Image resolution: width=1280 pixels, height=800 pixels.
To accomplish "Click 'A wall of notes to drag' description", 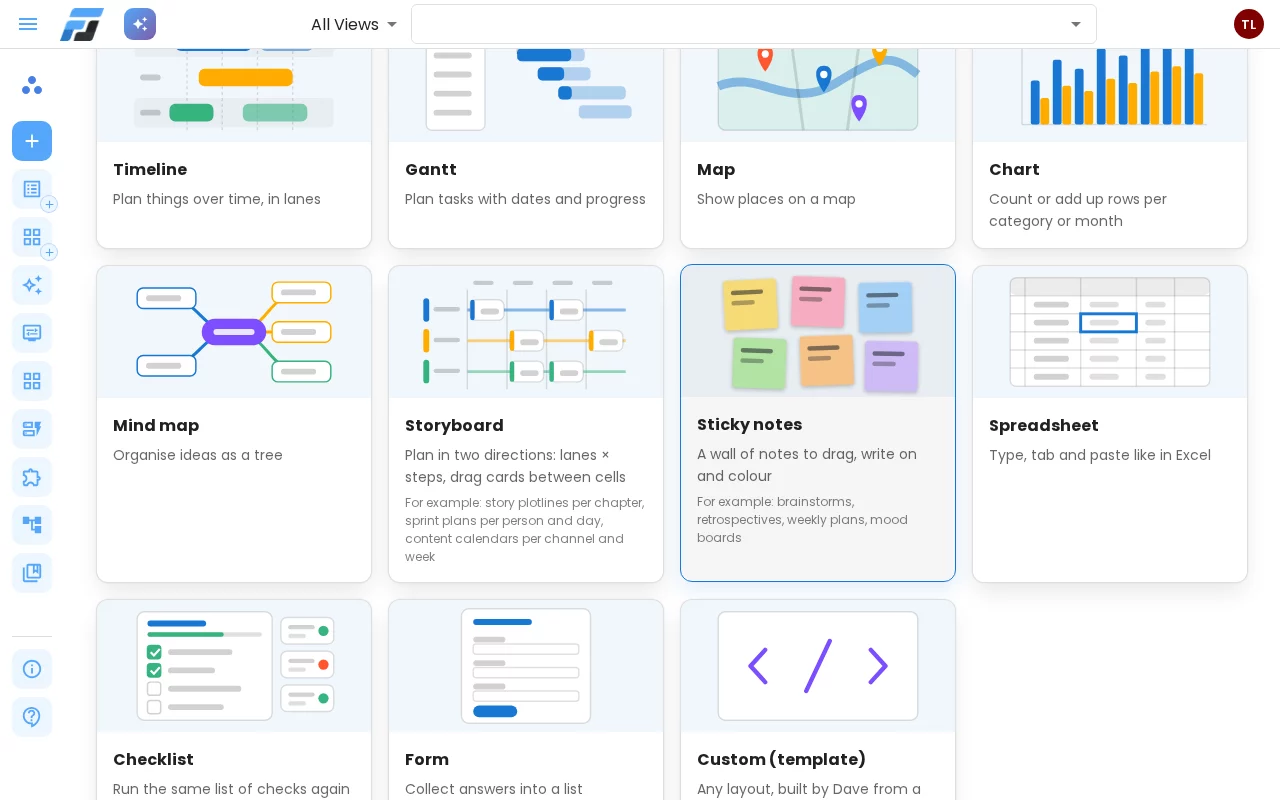I will pos(807,465).
